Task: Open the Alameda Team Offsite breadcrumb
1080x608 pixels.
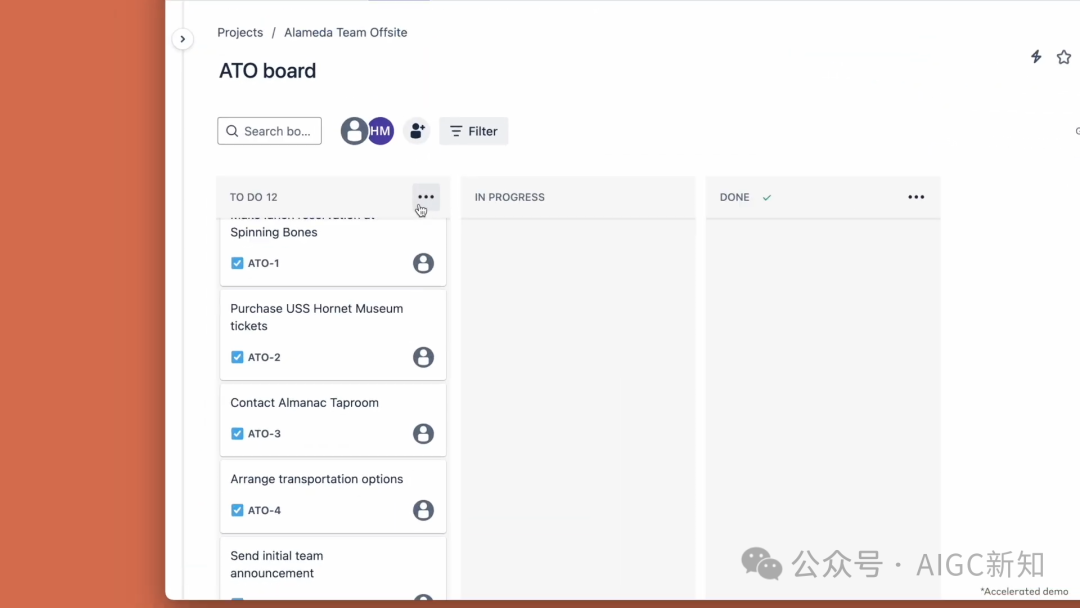Action: point(346,32)
